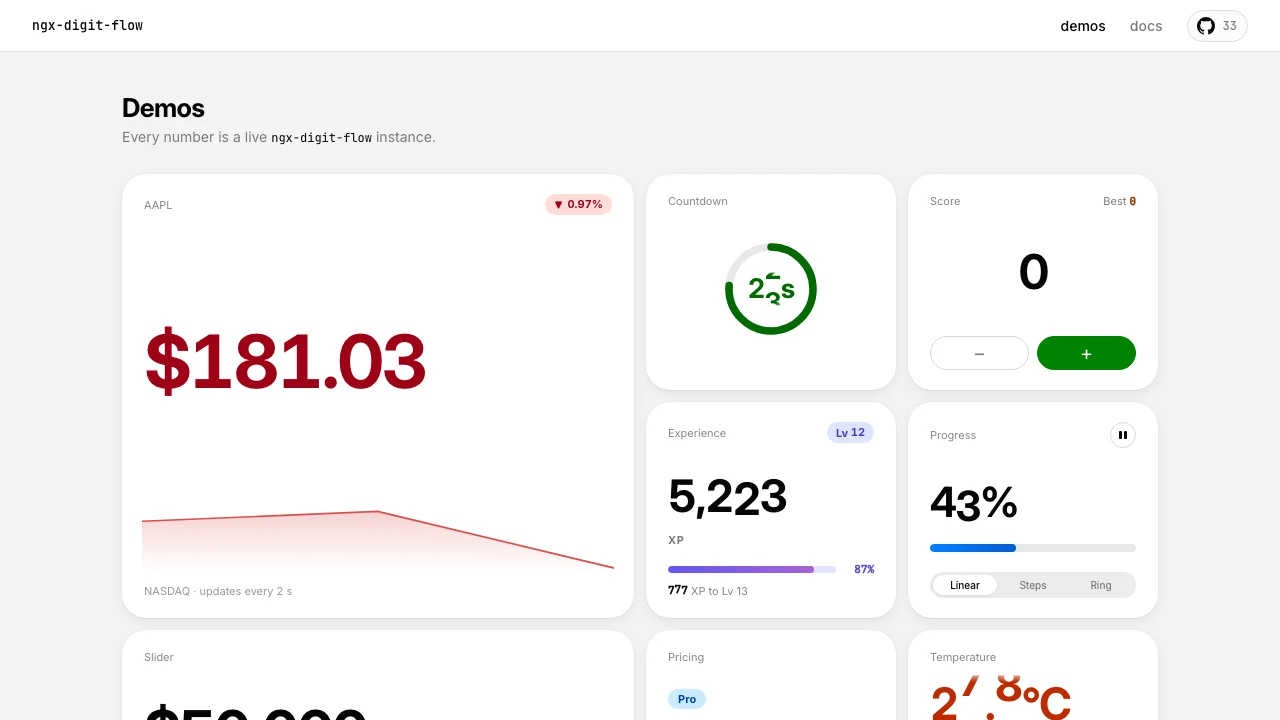Open the demos navigation link
1280x720 pixels.
pyautogui.click(x=1083, y=26)
